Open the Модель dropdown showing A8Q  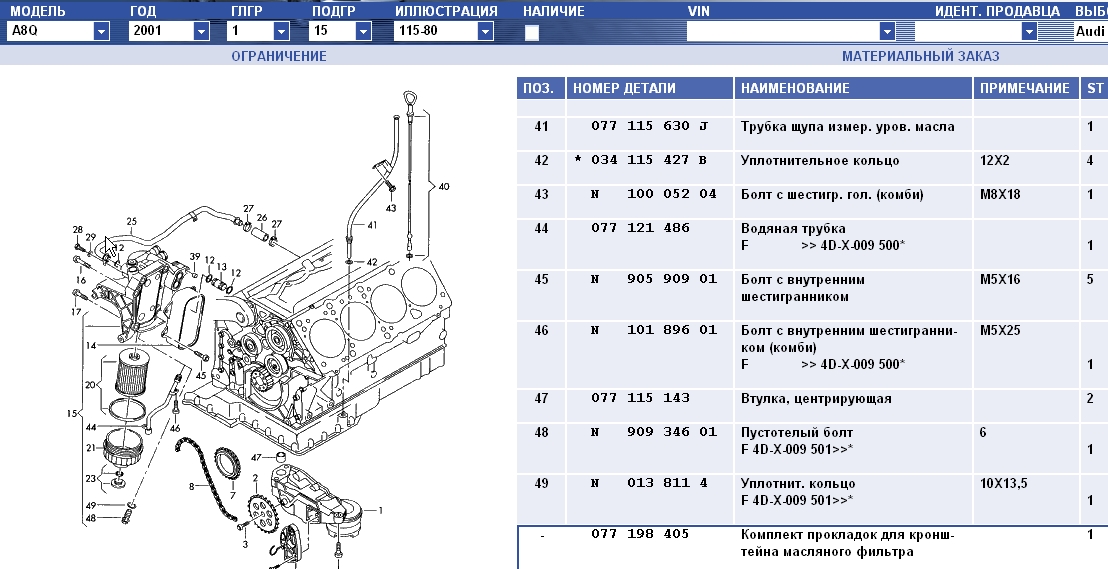tap(101, 31)
